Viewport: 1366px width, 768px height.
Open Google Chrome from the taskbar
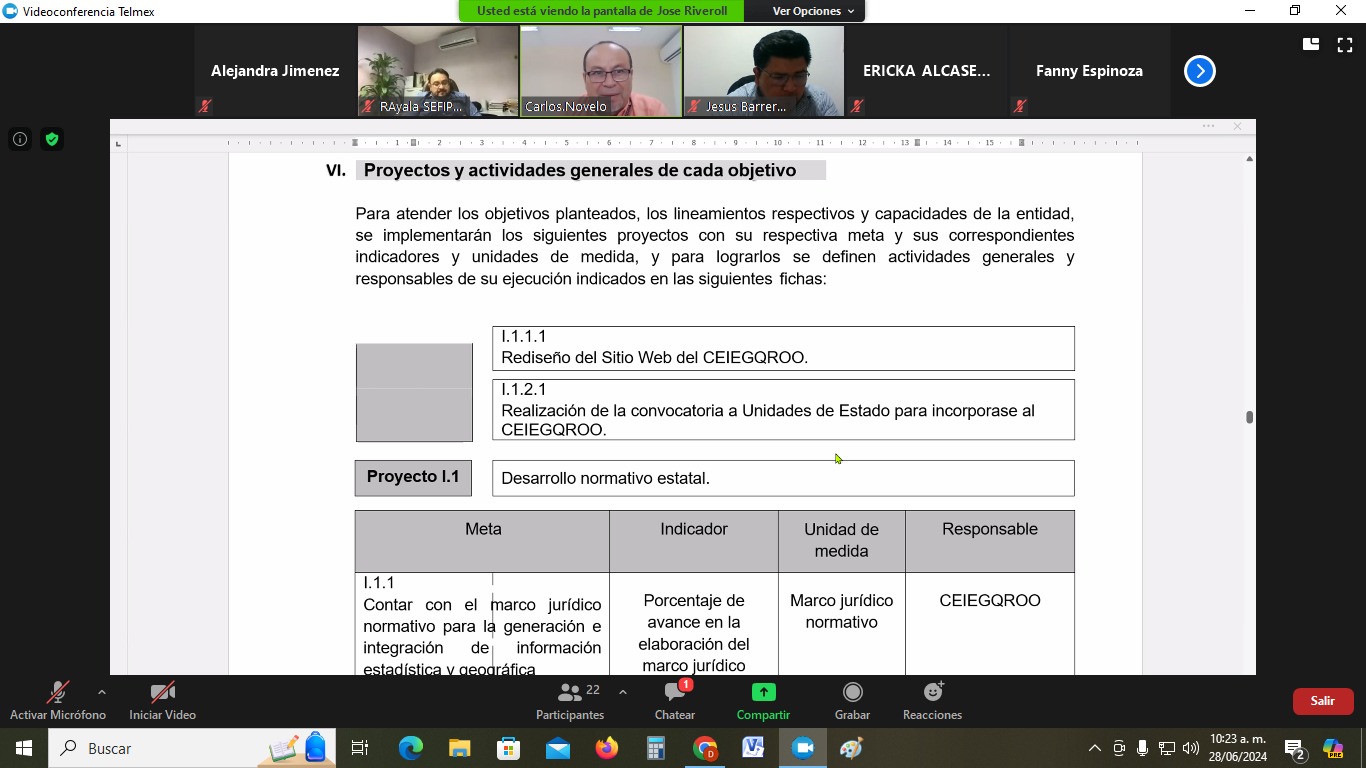coord(705,748)
